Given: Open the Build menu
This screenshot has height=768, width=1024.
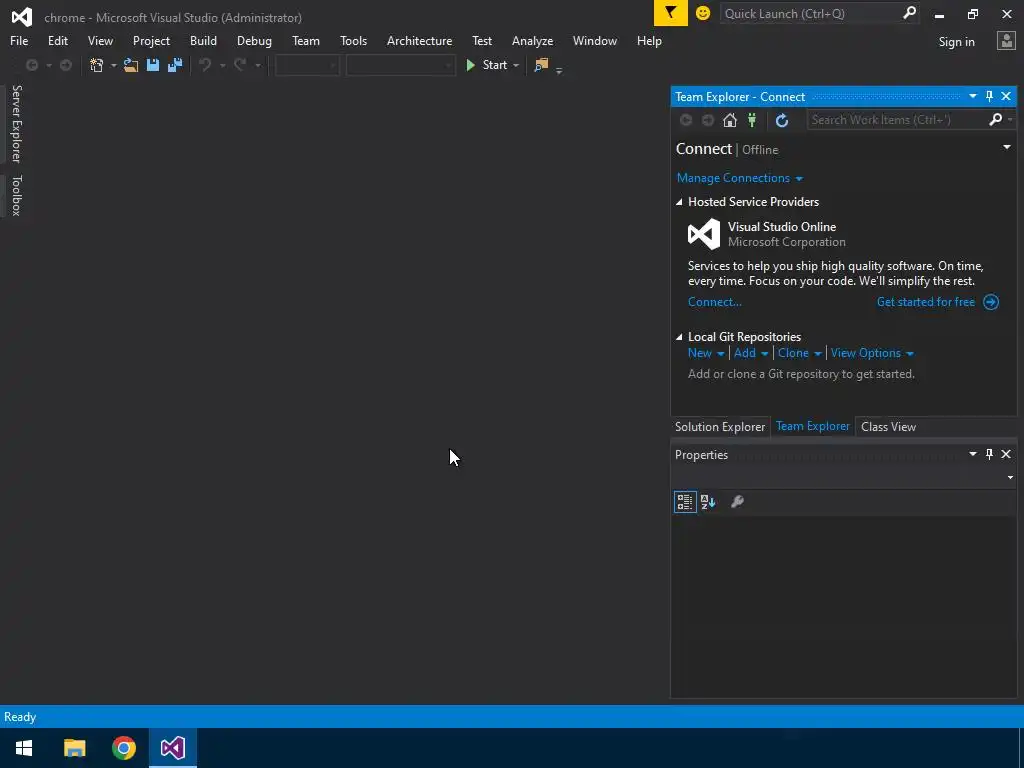Looking at the screenshot, I should click(x=203, y=41).
